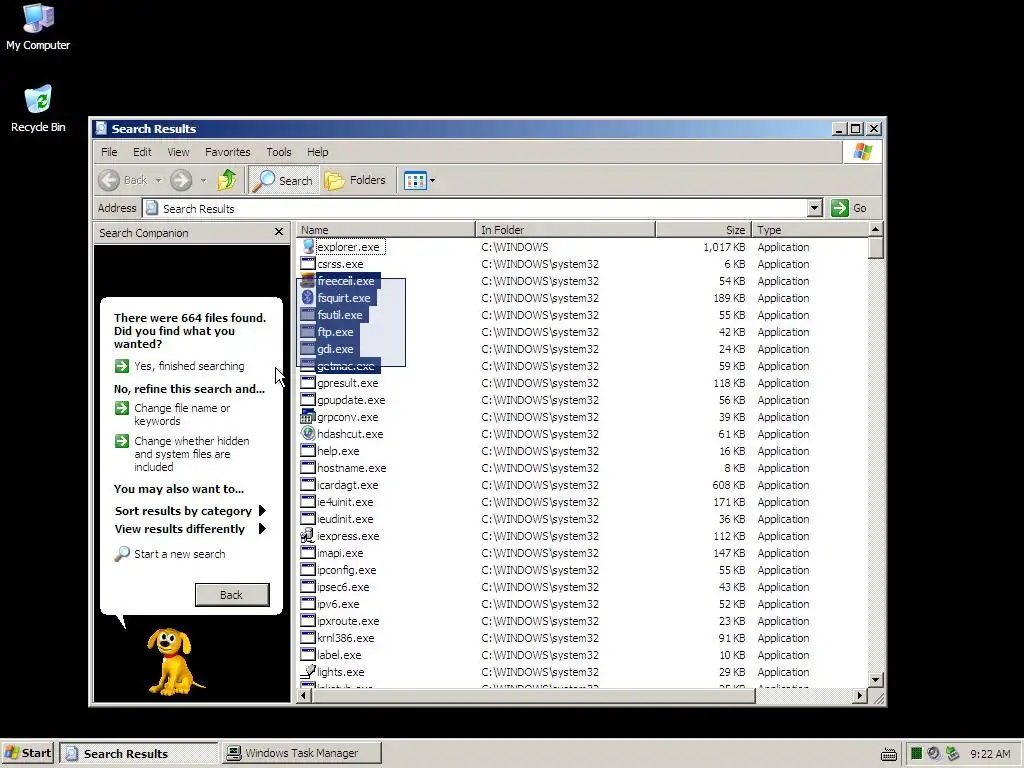Select the fsquirt.exe Bluetooth icon
This screenshot has width=1024, height=768.
coord(308,298)
